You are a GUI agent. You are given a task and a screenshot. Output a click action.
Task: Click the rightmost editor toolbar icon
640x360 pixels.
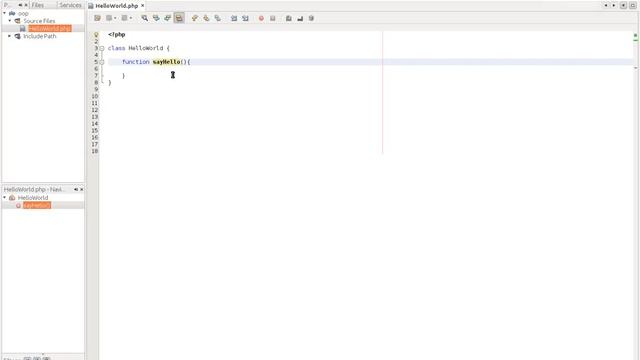point(311,18)
